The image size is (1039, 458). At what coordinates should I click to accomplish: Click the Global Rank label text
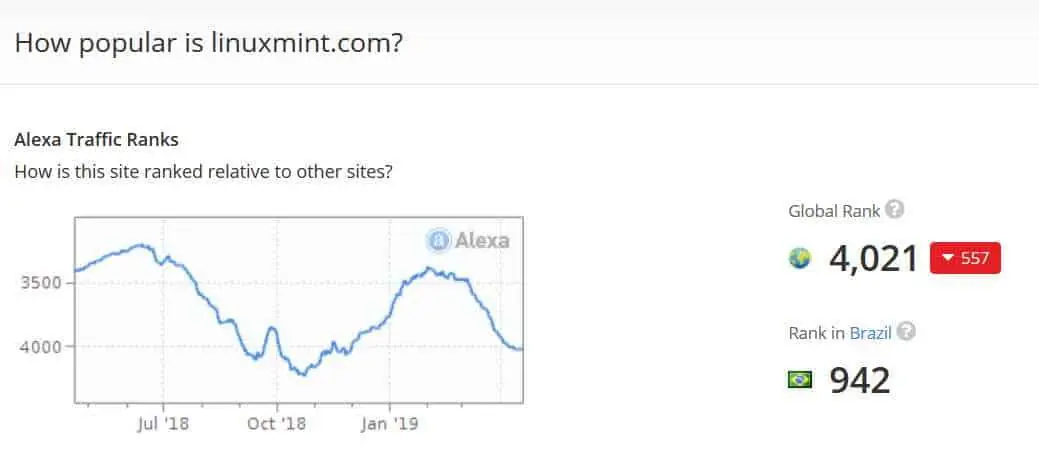pos(834,211)
